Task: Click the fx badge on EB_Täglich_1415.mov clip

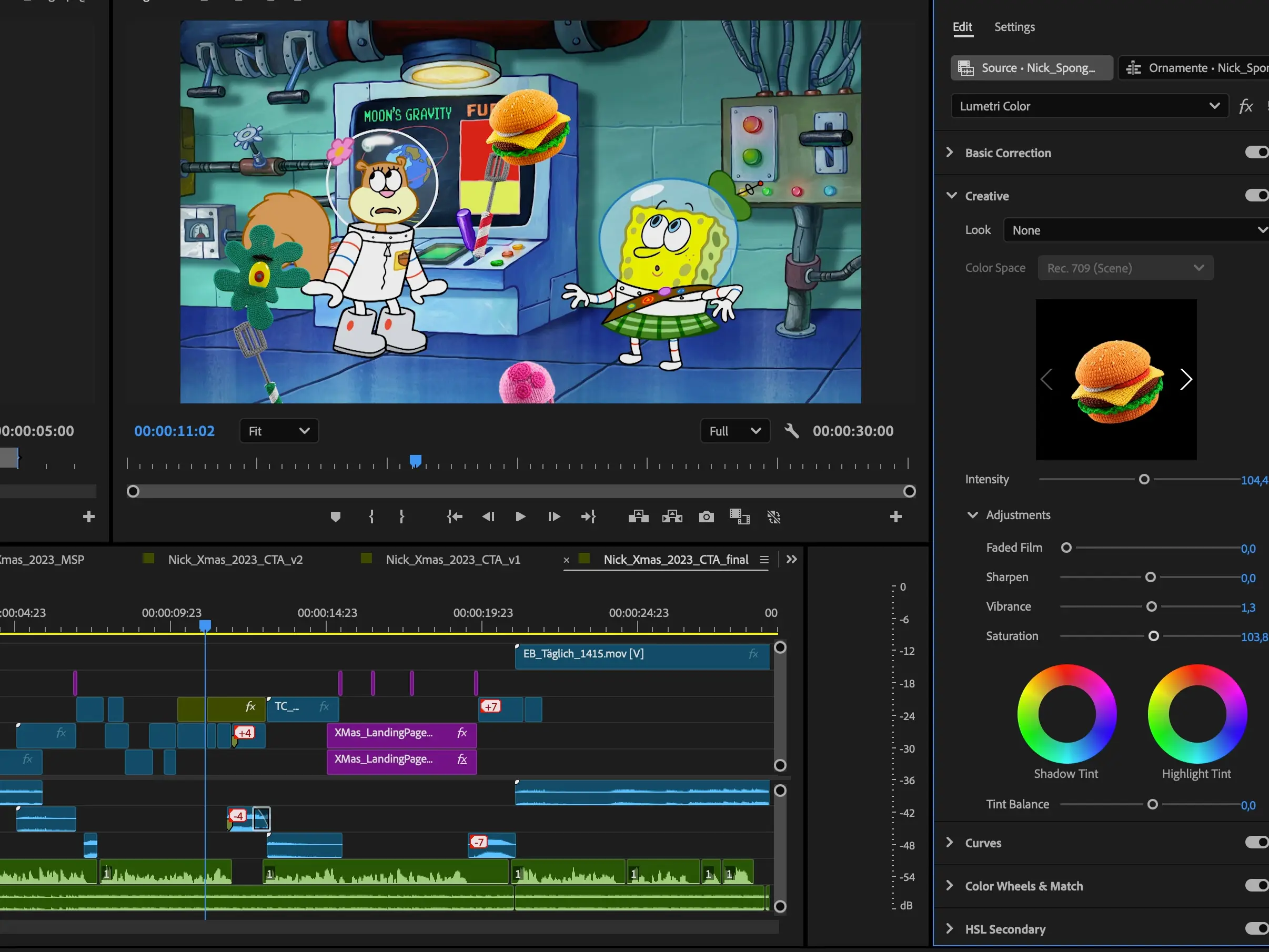Action: (x=753, y=654)
